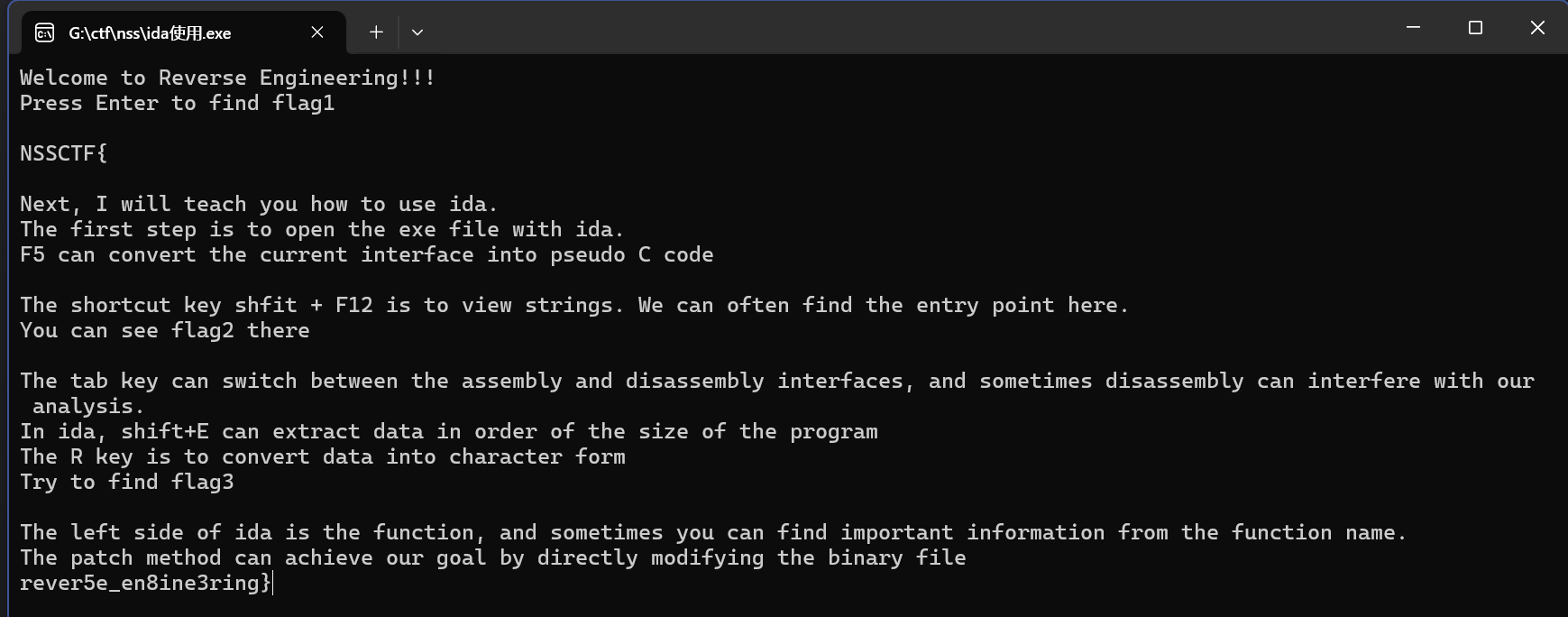Open a new tab with the plus button
Image resolution: width=1568 pixels, height=617 pixels.
click(x=376, y=32)
